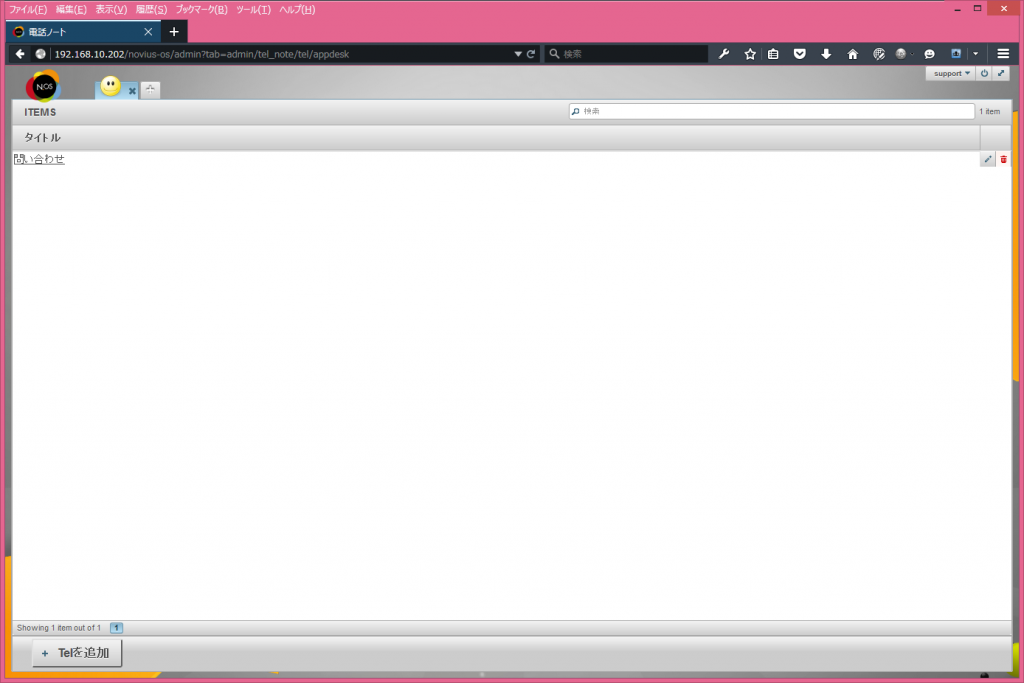
Task: Bookmark page with the star icon
Action: 750,54
